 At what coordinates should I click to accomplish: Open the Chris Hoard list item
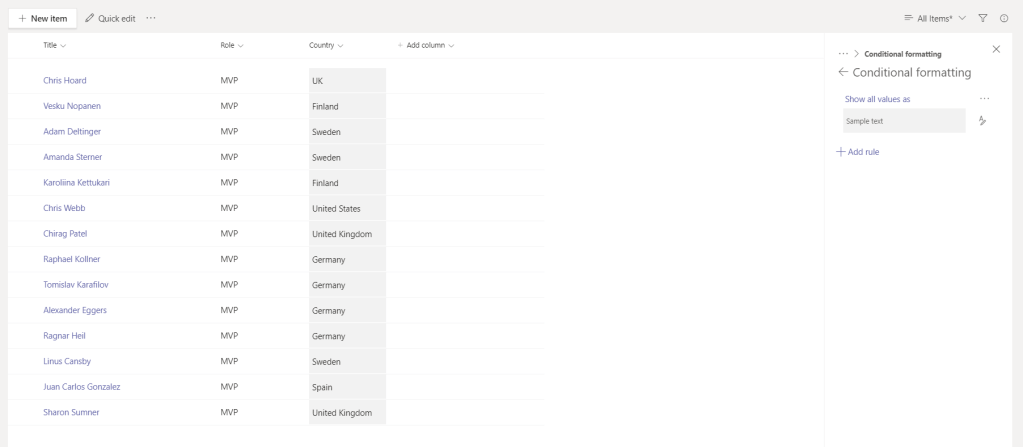(x=65, y=81)
